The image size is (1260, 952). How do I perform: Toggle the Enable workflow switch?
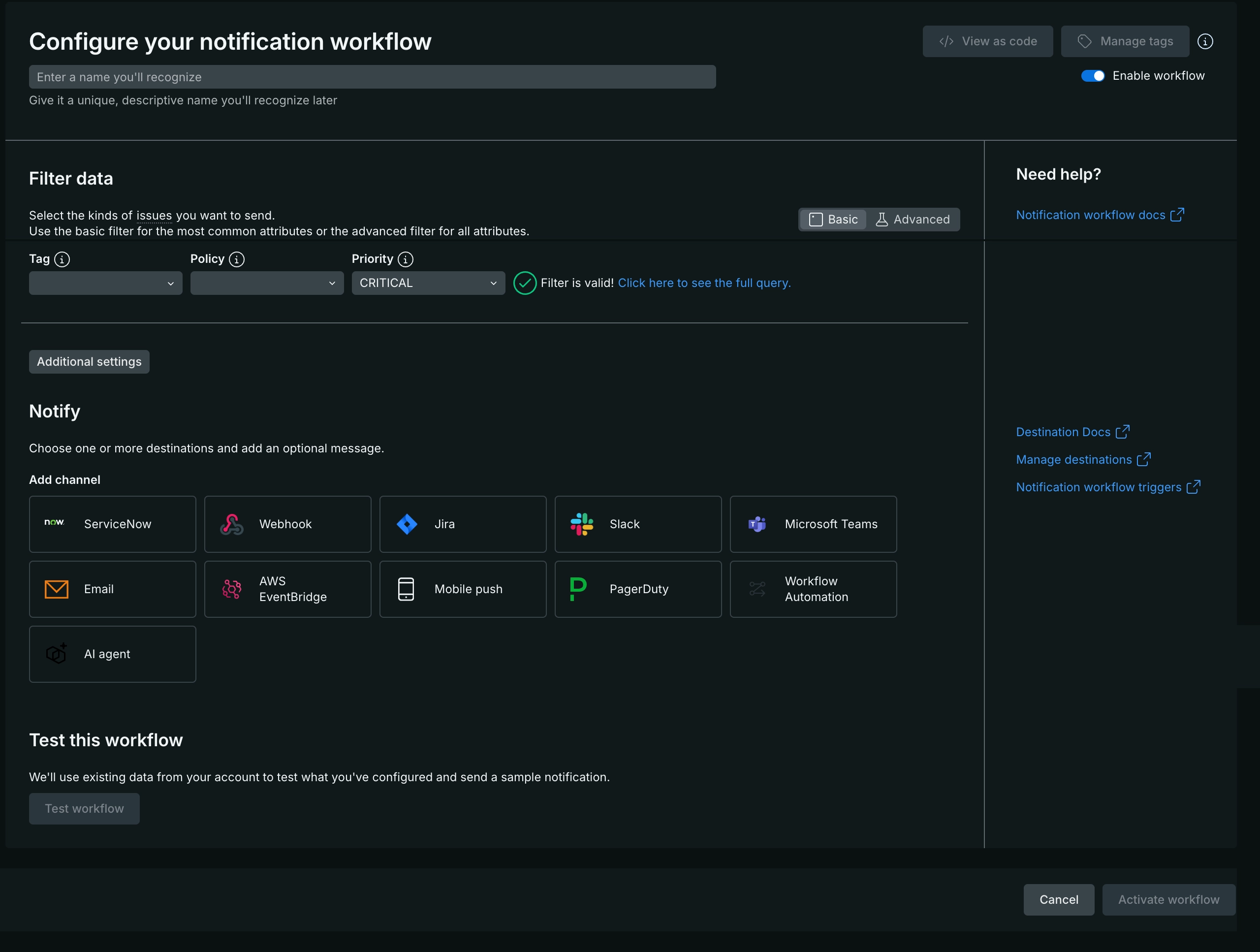click(1093, 76)
